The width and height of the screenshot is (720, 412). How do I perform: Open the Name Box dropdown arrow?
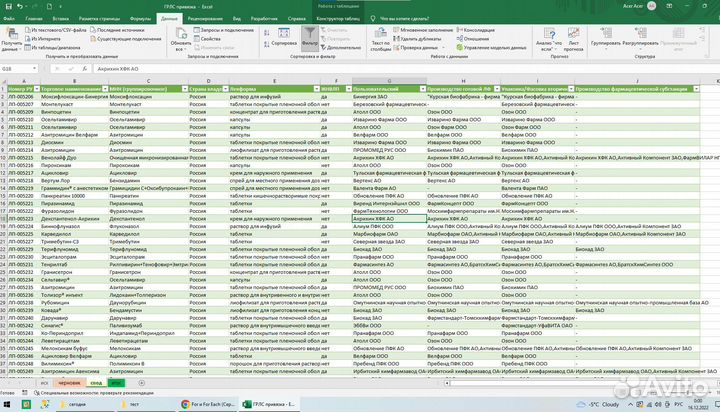pyautogui.click(x=34, y=68)
